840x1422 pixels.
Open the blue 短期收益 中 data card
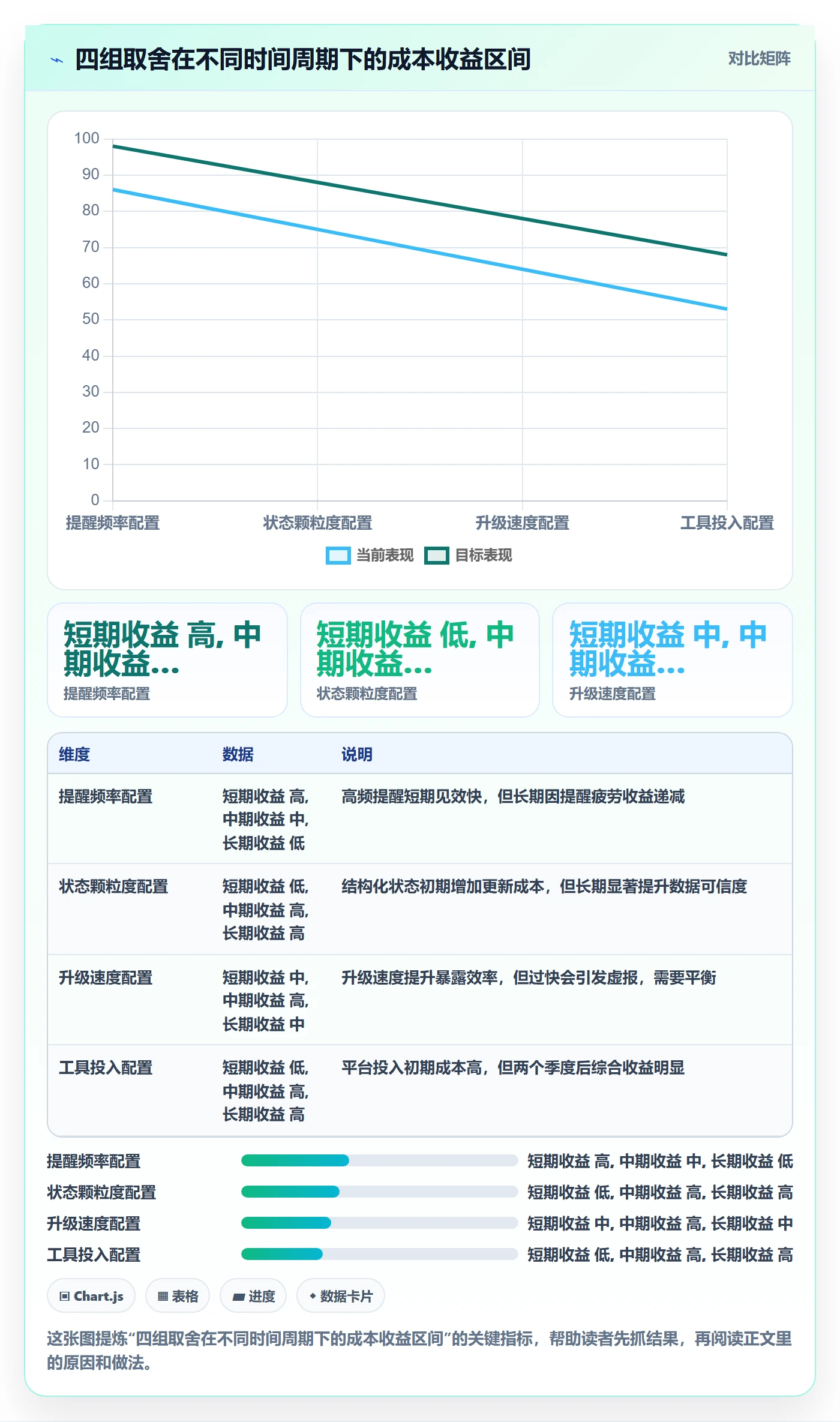pos(673,660)
